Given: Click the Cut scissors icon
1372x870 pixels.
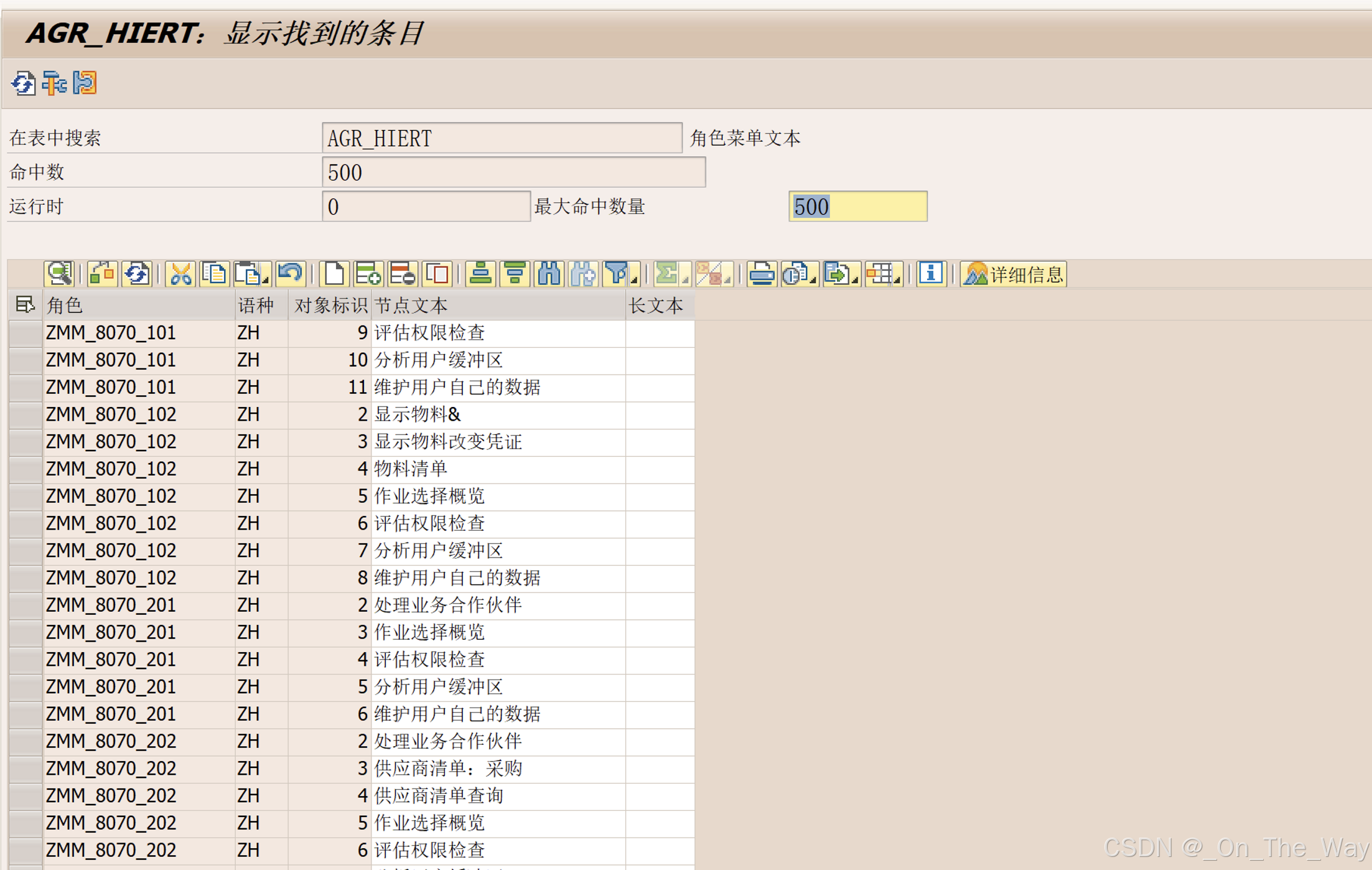Looking at the screenshot, I should (180, 274).
